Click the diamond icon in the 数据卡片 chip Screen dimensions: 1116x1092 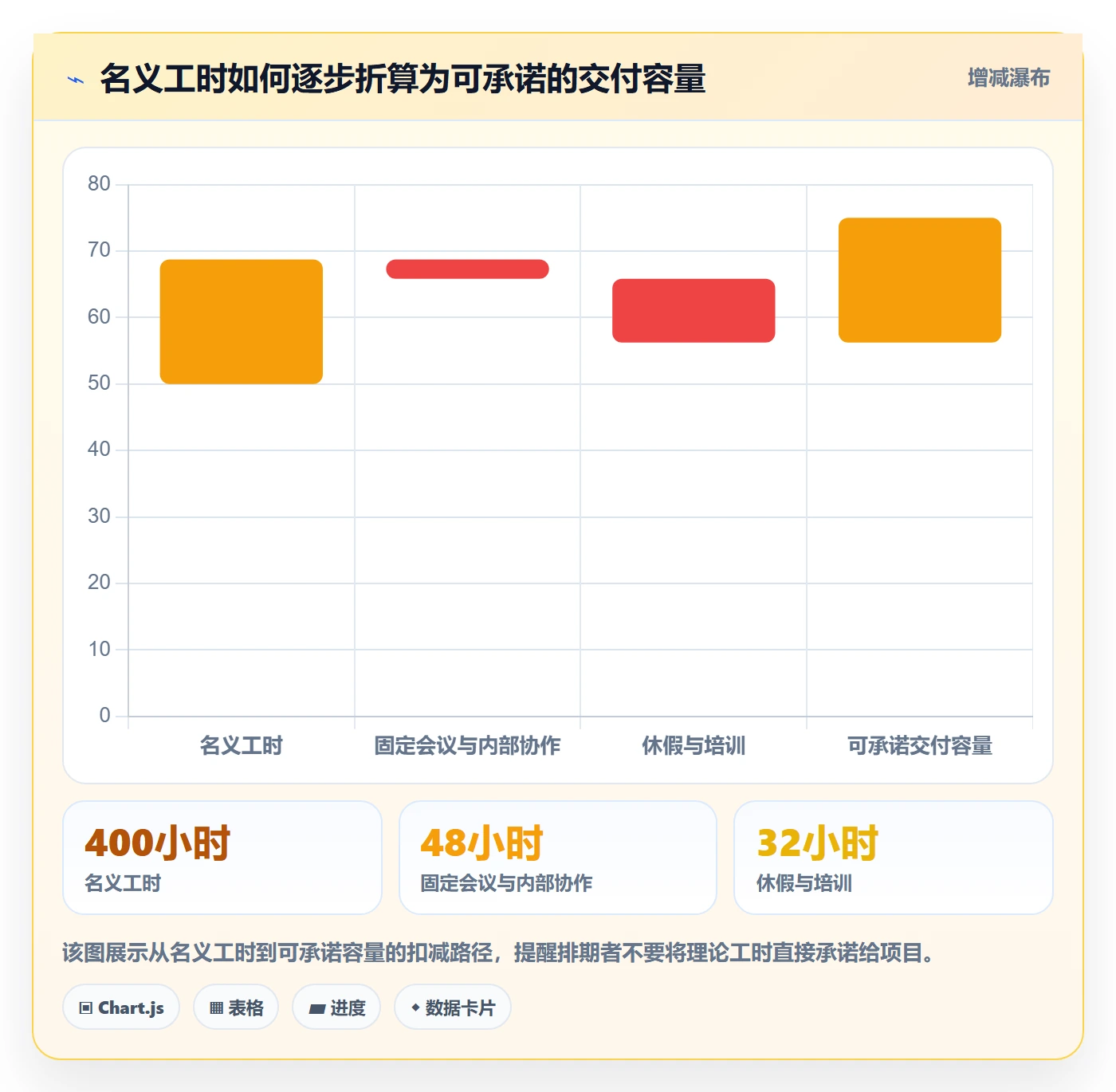click(415, 1008)
